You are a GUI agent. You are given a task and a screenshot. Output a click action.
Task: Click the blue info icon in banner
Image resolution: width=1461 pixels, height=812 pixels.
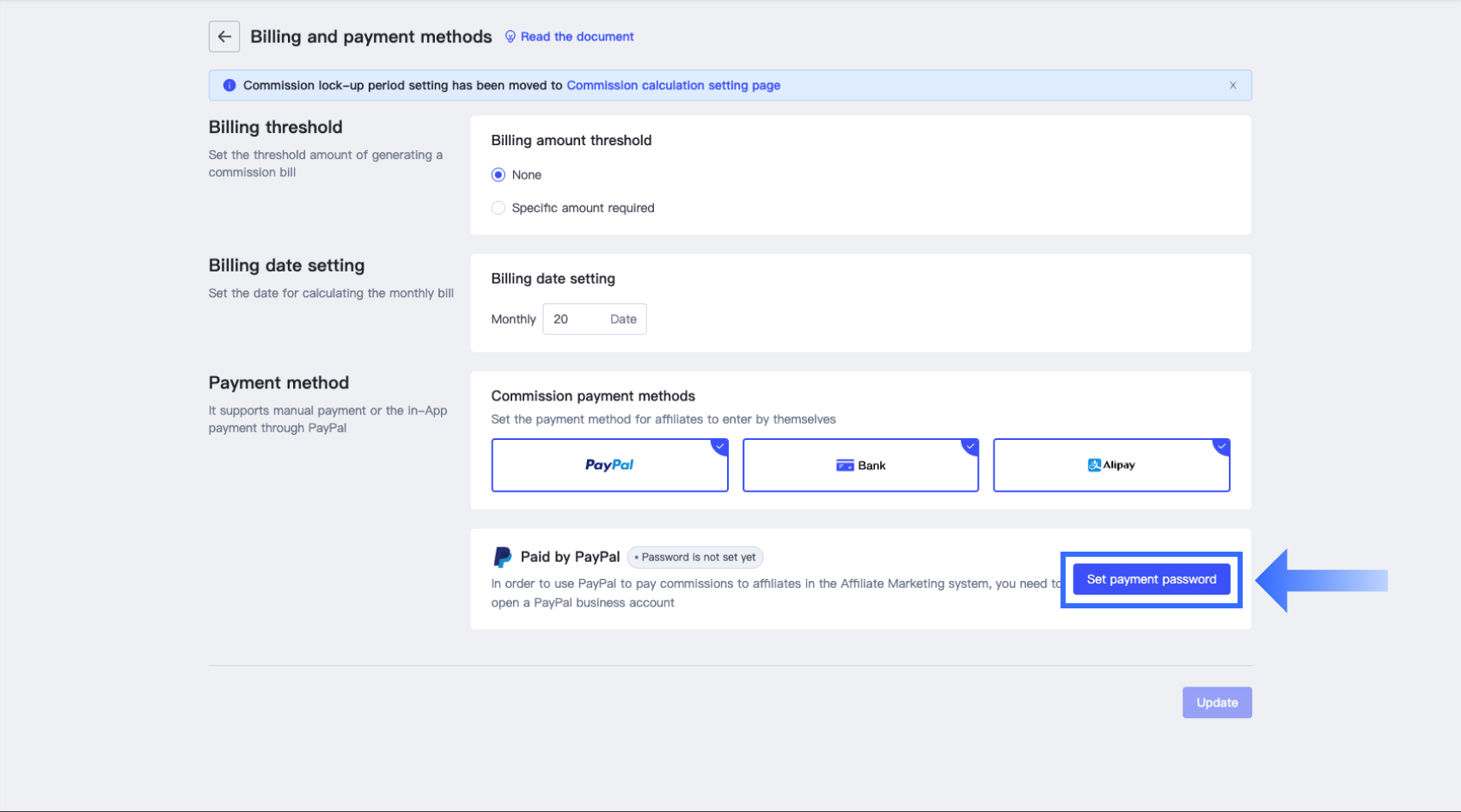[229, 86]
